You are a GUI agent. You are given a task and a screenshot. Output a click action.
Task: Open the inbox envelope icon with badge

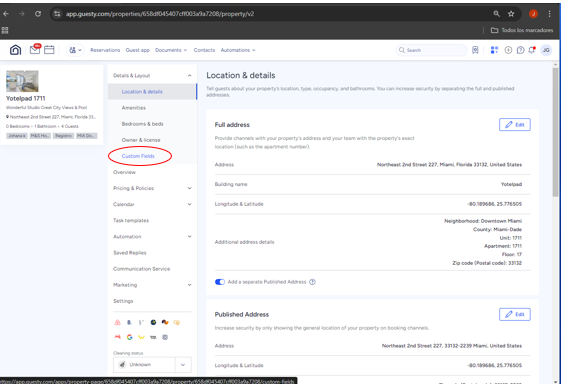click(35, 49)
